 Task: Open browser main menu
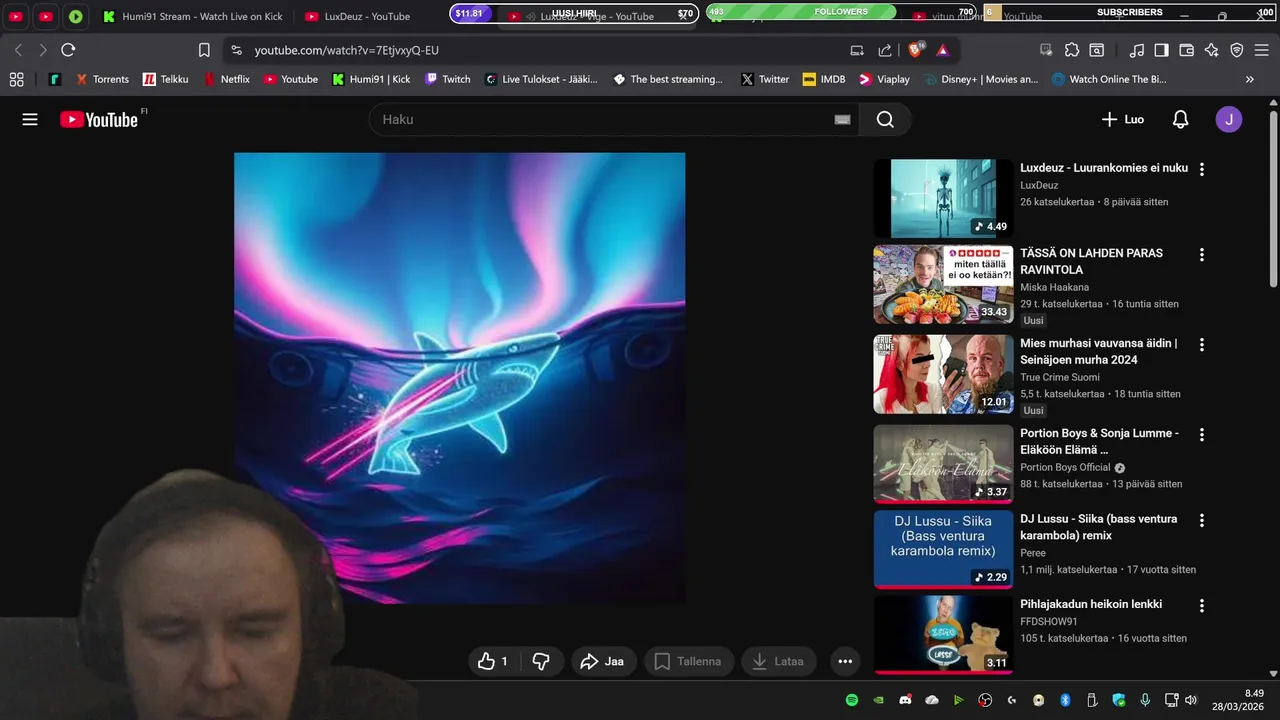(1262, 50)
